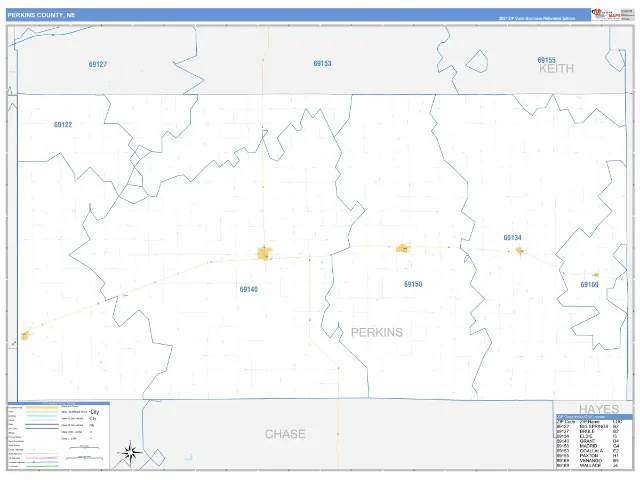This screenshot has height=480, width=640.
Task: Click the pink line swatch in legend
Action: pyautogui.click(x=42, y=458)
